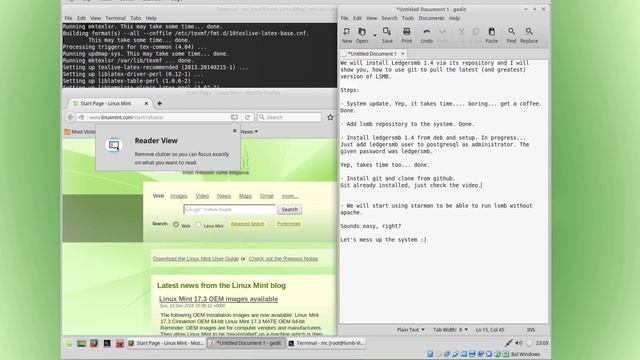Open the File menu in the terminal window

(x=69, y=18)
